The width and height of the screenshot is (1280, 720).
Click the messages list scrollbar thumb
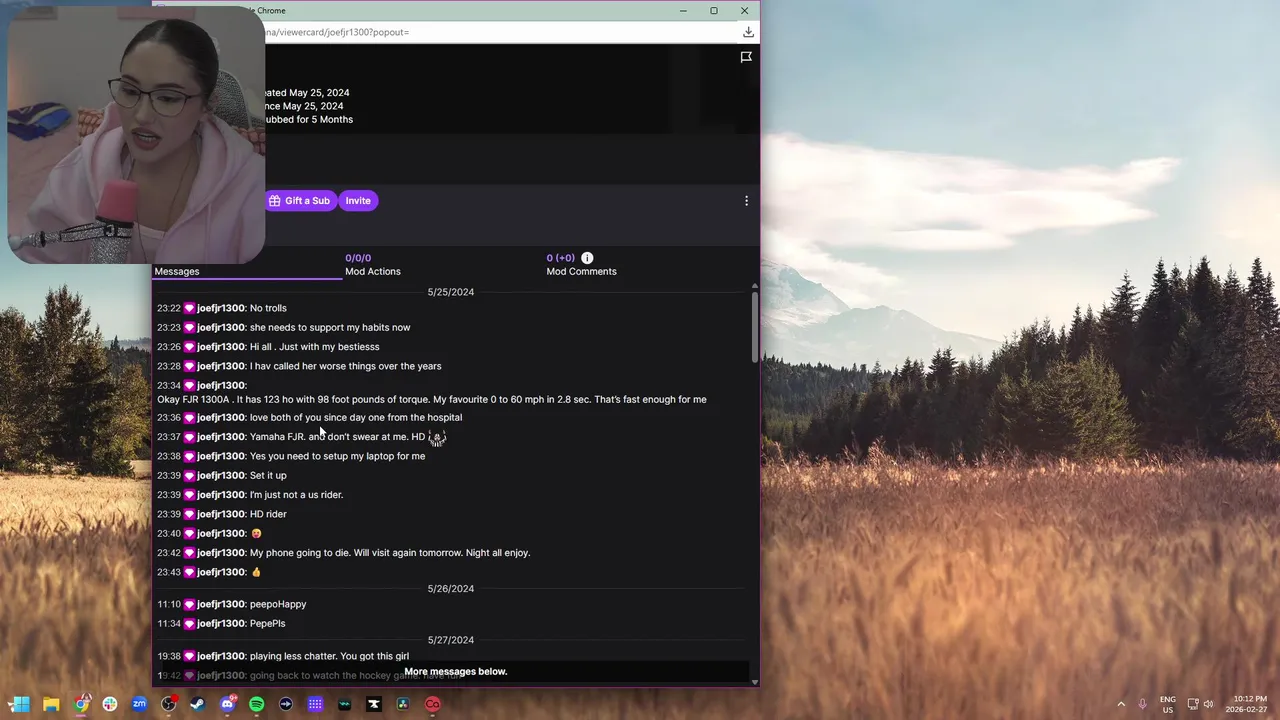[x=754, y=328]
